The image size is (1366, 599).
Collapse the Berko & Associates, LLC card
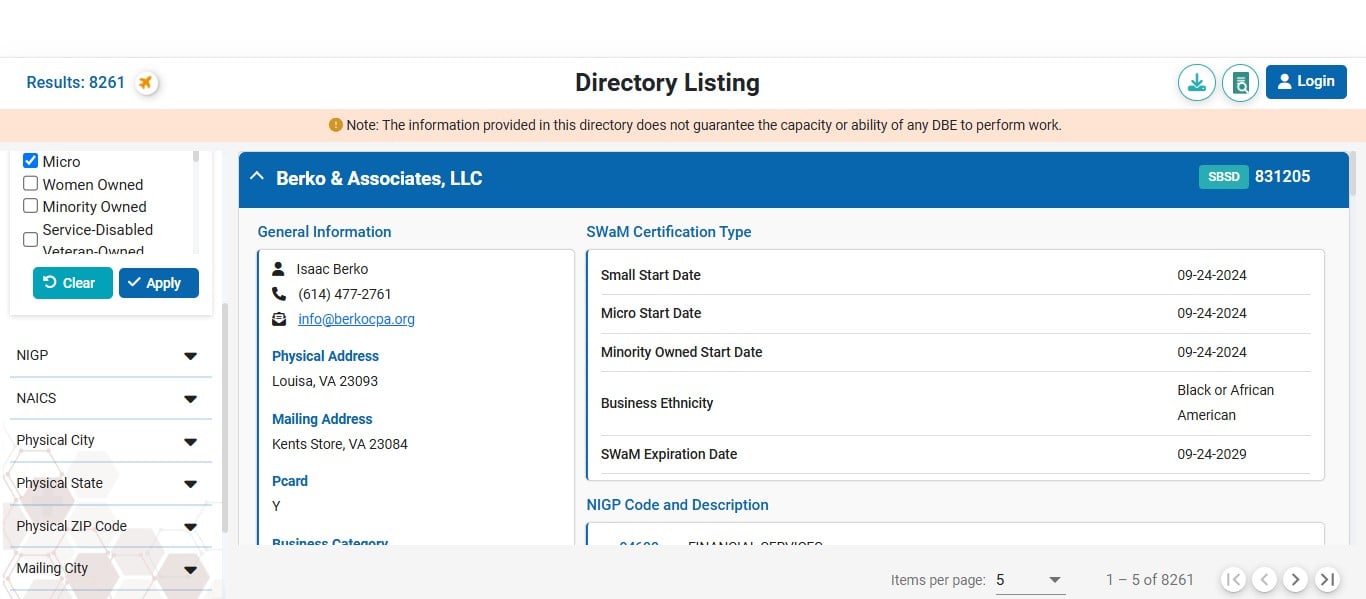(257, 177)
